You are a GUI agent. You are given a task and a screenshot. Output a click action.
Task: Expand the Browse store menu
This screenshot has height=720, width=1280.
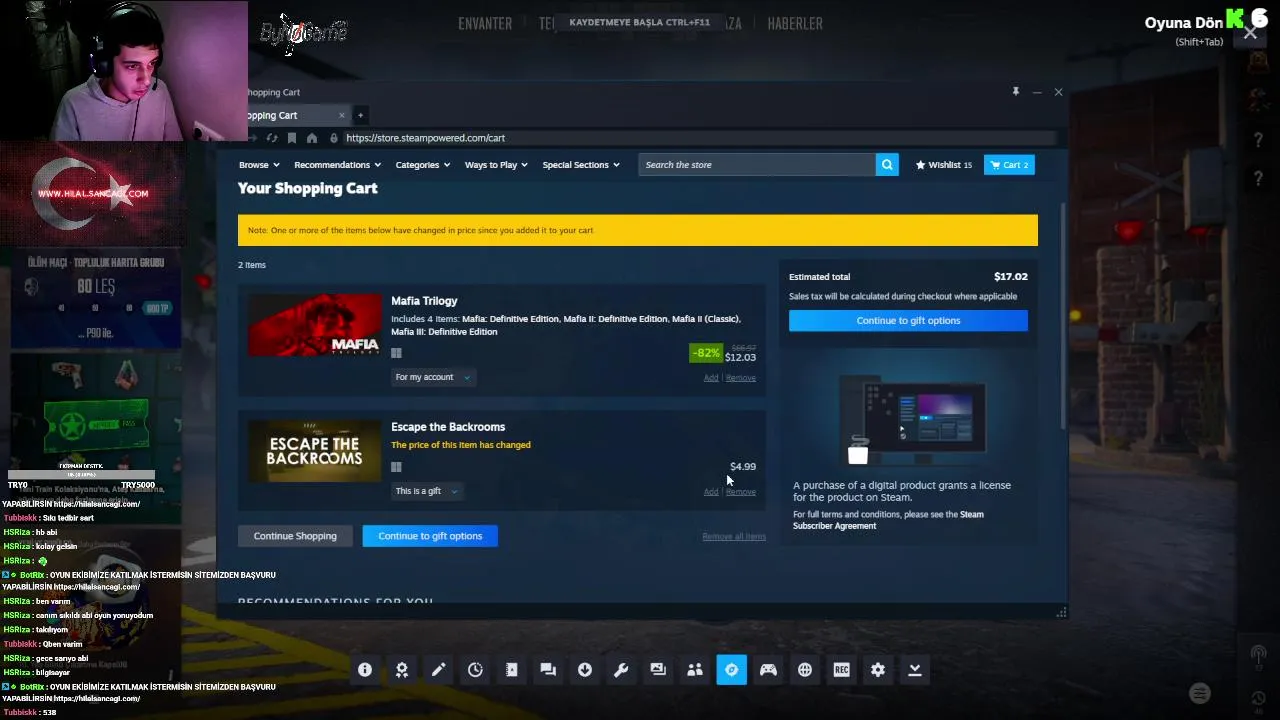259,165
